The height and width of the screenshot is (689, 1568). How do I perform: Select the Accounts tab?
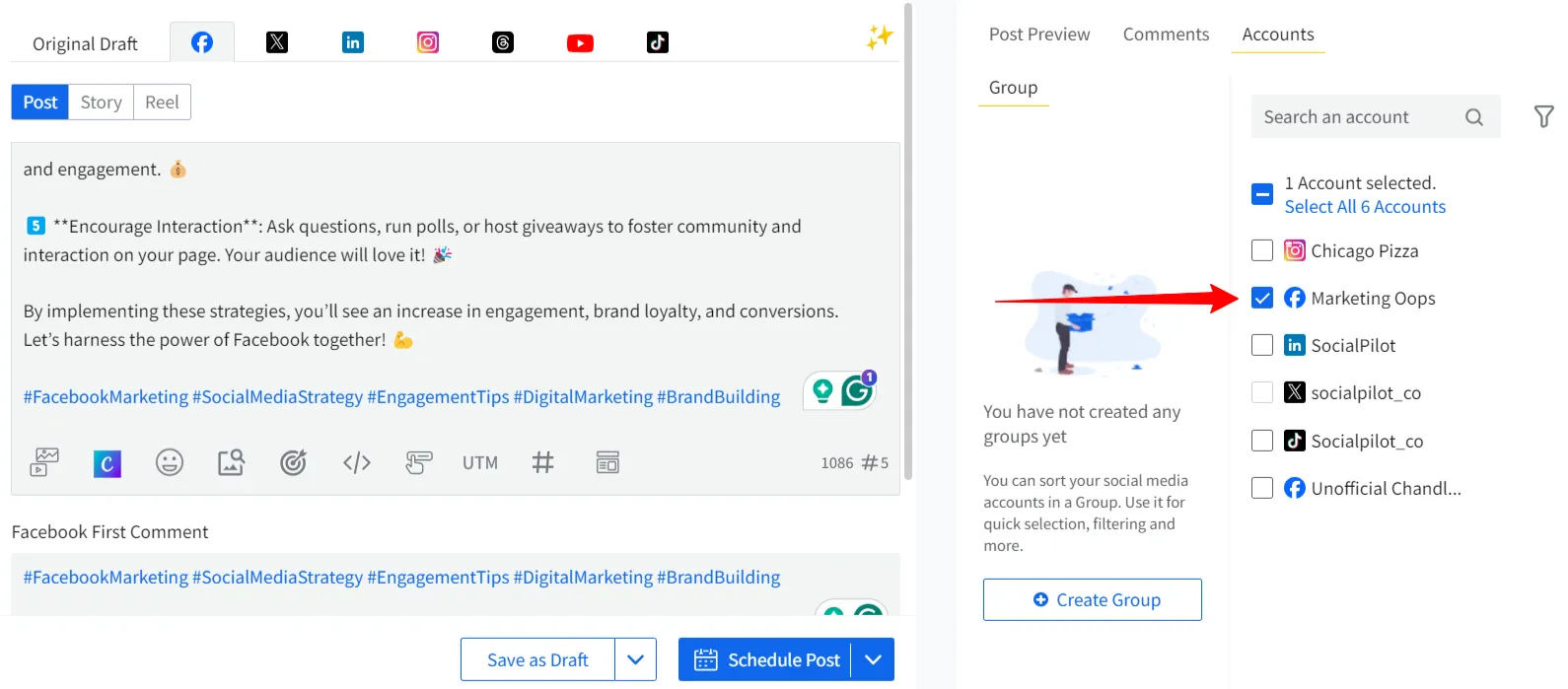click(x=1278, y=34)
